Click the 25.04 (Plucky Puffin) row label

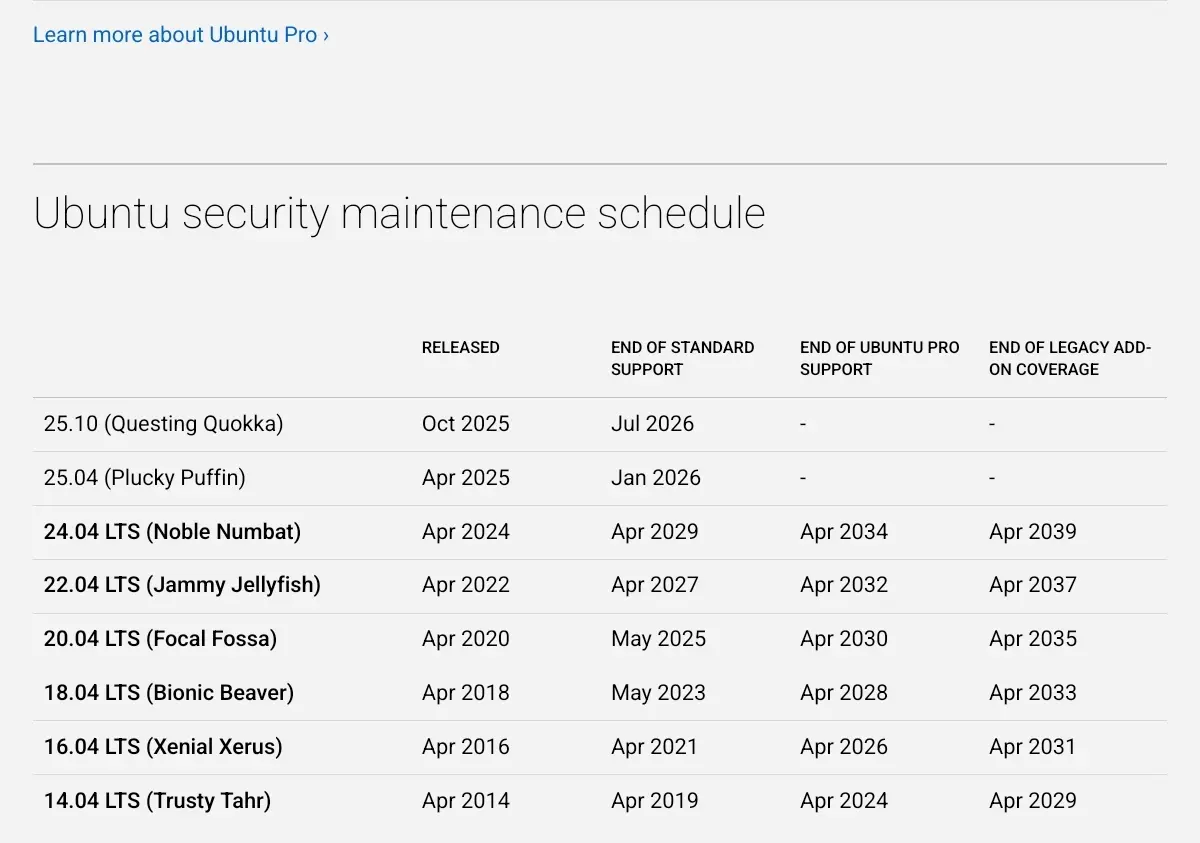144,478
